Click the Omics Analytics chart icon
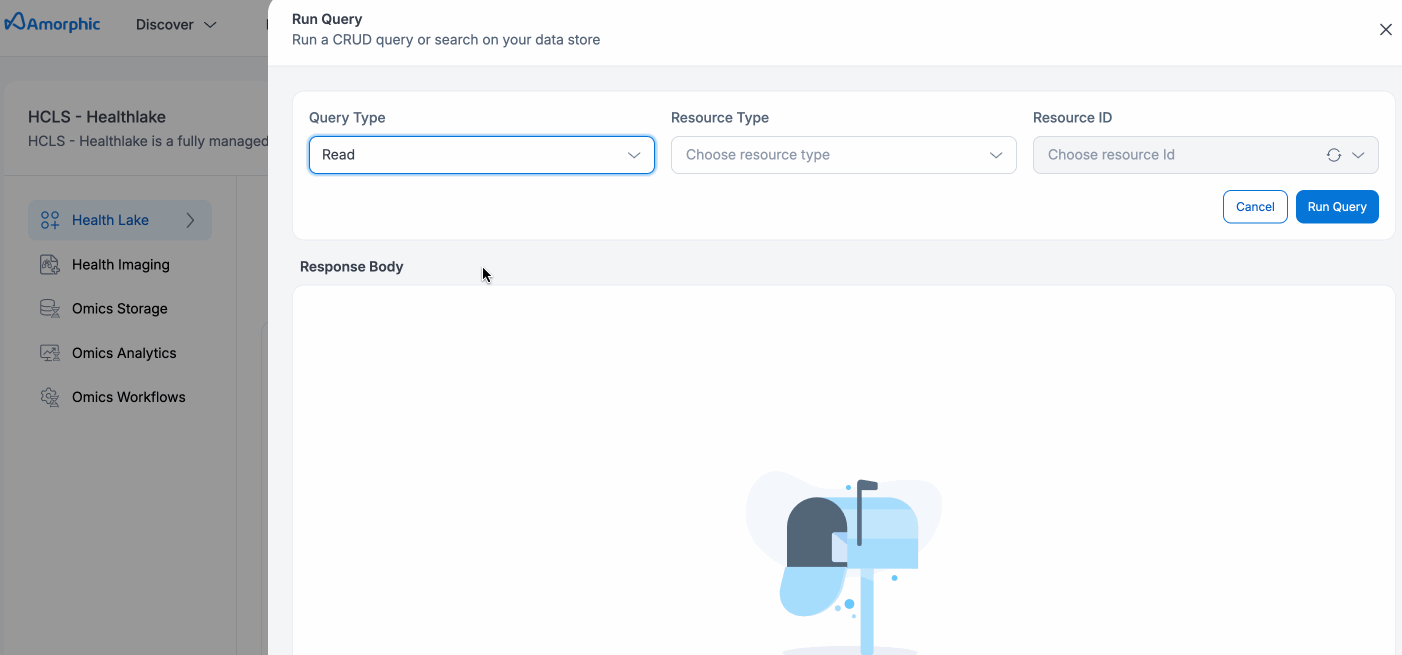 (x=50, y=353)
